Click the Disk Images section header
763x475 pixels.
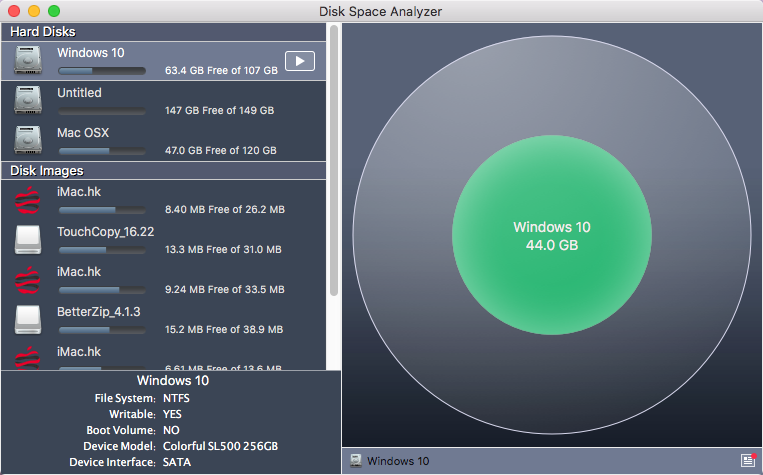pyautogui.click(x=164, y=171)
